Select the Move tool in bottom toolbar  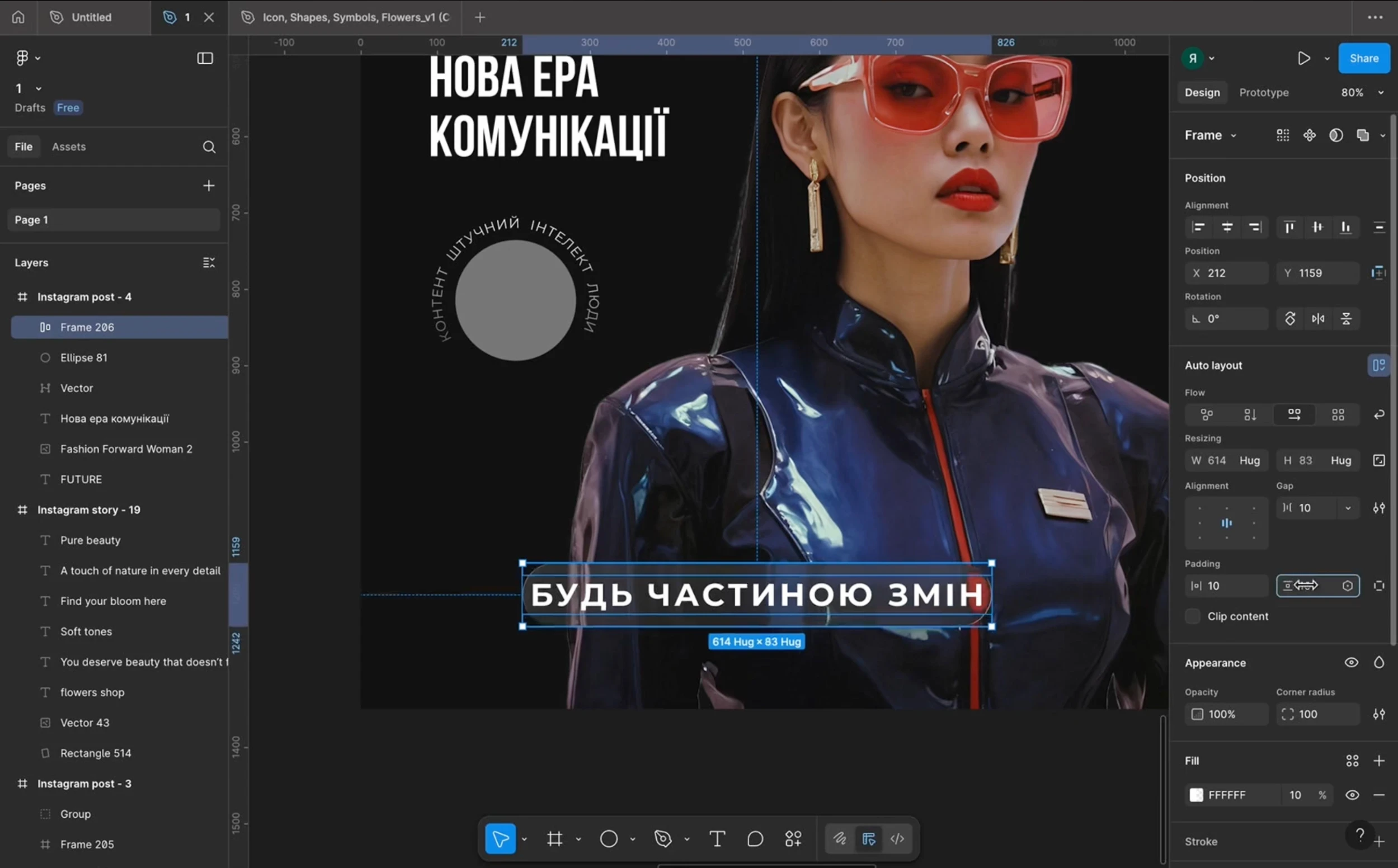(500, 839)
